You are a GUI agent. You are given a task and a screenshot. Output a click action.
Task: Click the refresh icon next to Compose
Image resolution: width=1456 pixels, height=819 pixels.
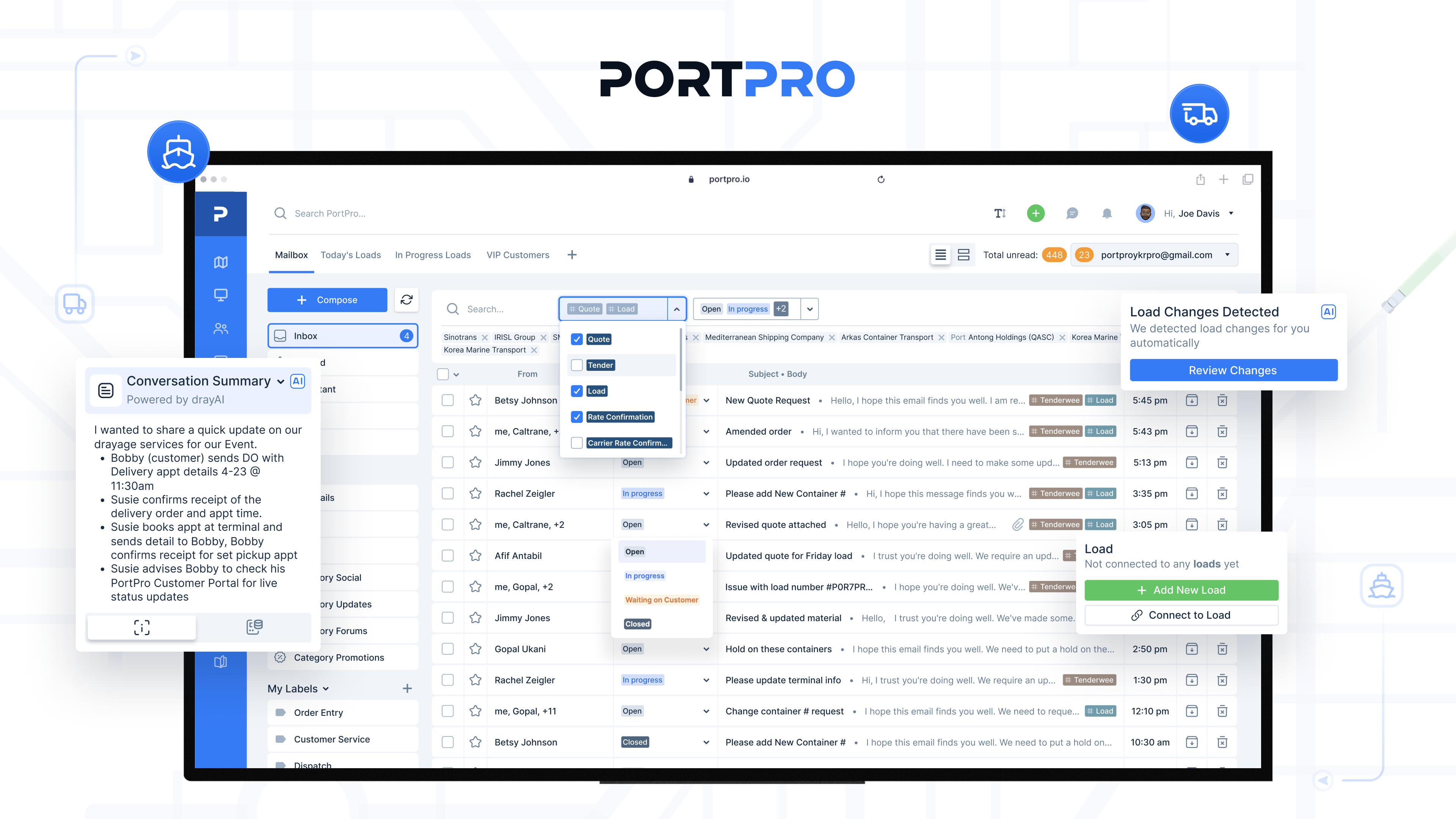click(x=406, y=300)
